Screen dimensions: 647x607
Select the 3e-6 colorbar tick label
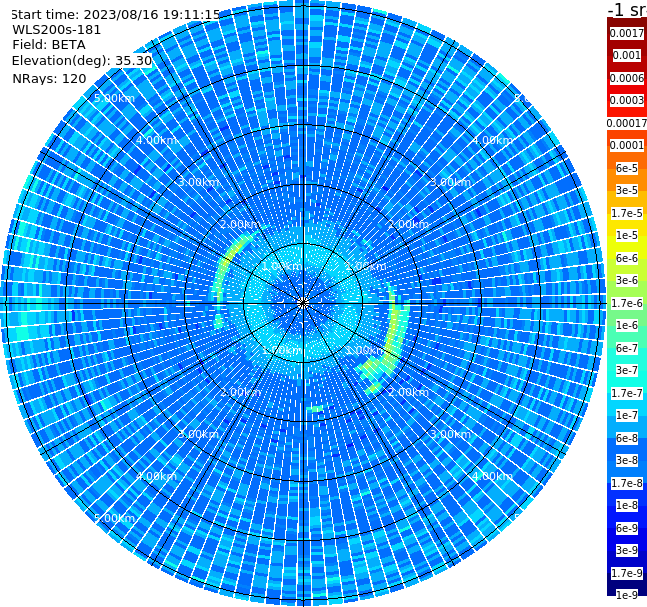627,280
